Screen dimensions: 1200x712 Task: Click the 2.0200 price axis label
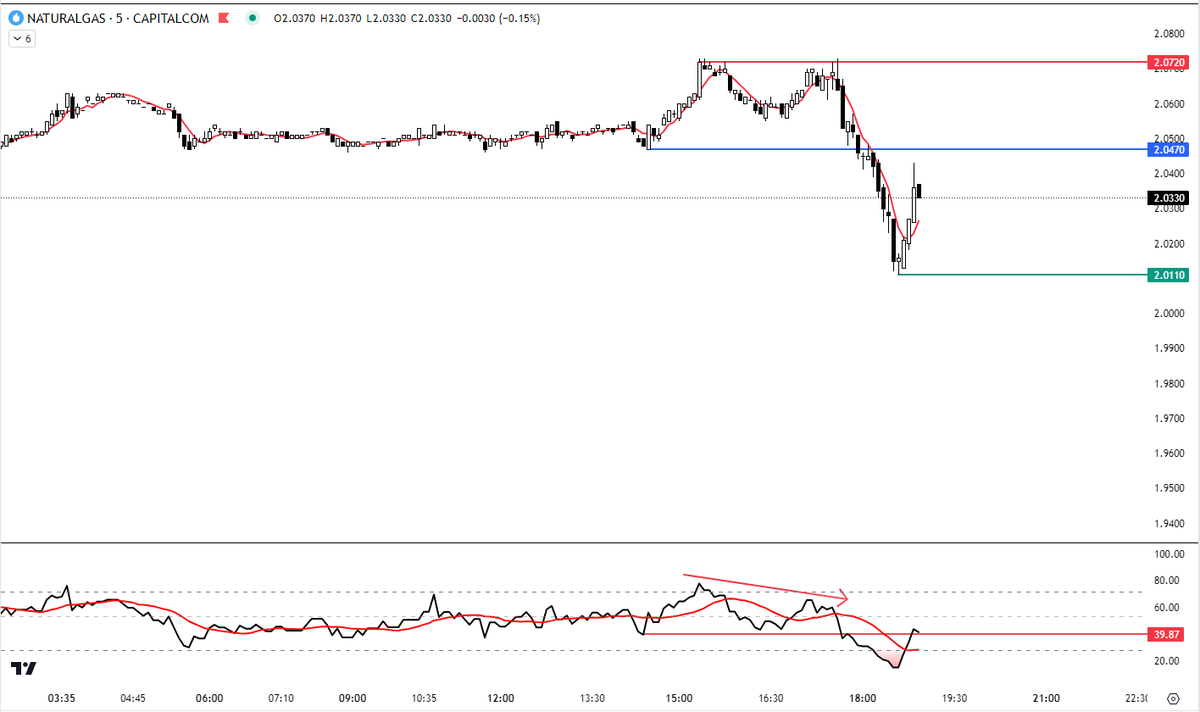point(1169,244)
